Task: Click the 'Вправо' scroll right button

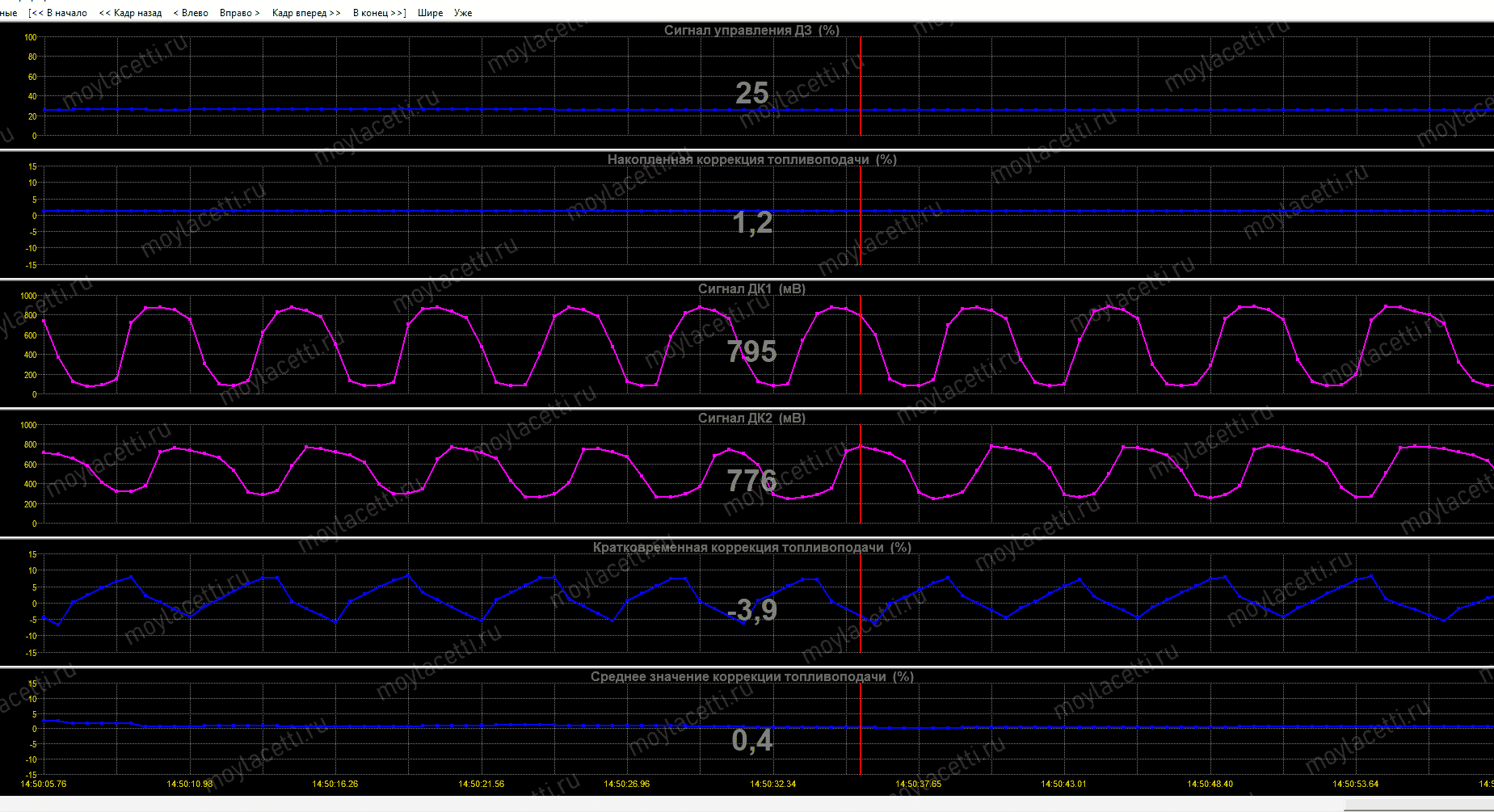Action: pos(239,13)
